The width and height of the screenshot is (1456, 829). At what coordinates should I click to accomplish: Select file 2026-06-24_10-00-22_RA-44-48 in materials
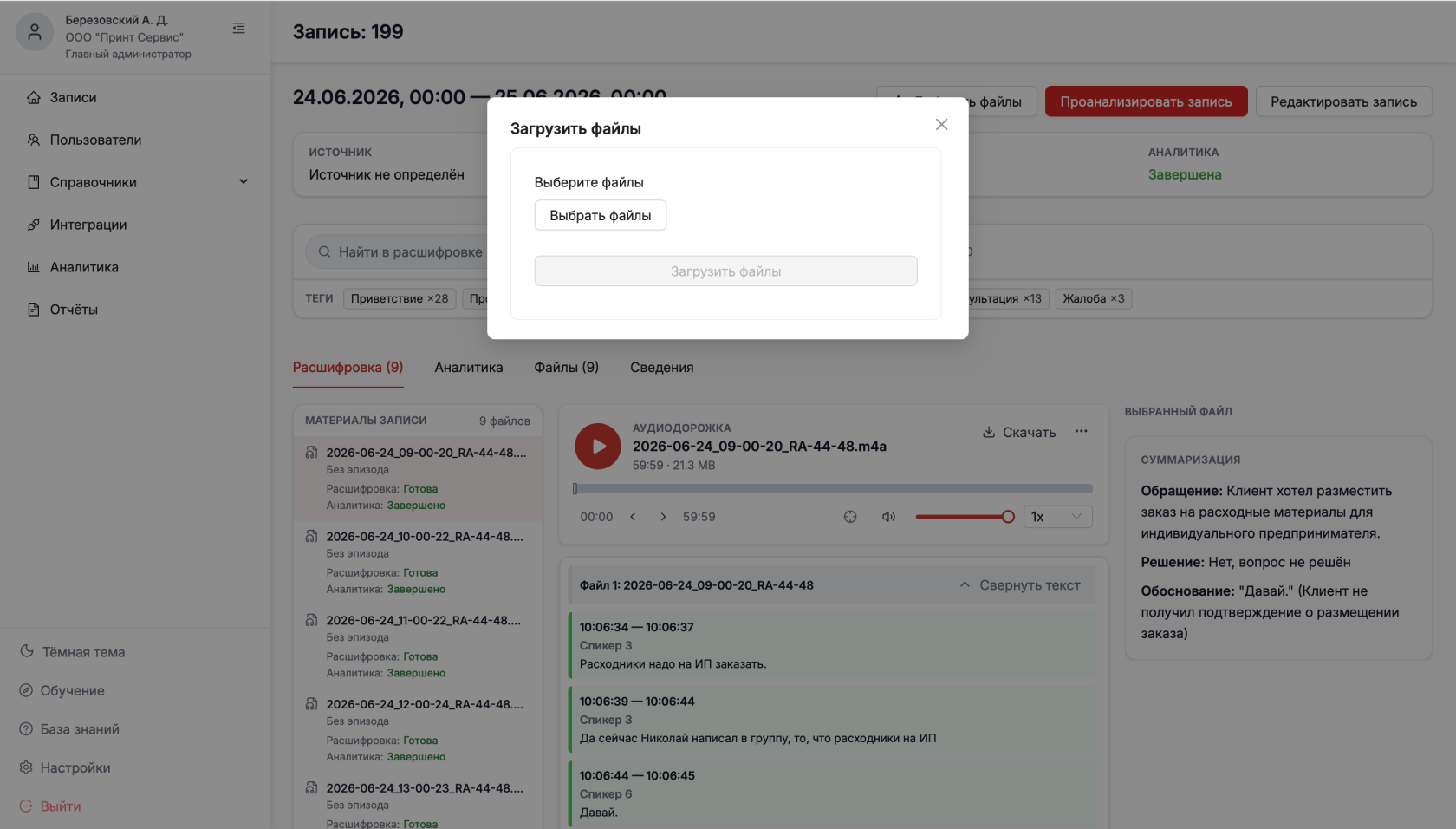418,562
